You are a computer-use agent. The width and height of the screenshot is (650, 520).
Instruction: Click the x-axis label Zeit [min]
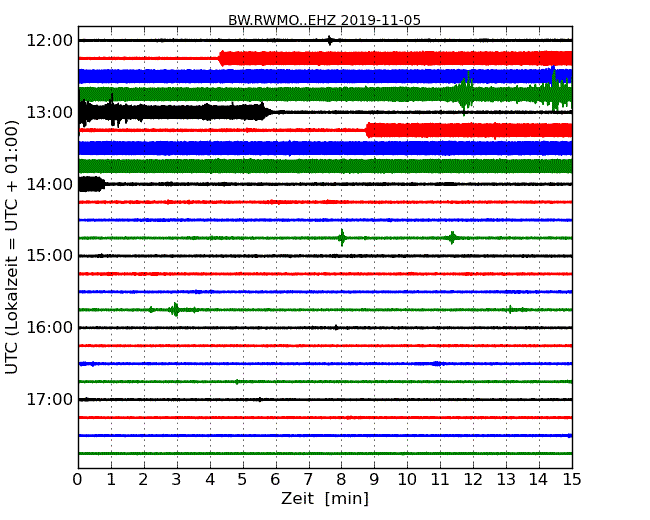point(325,498)
